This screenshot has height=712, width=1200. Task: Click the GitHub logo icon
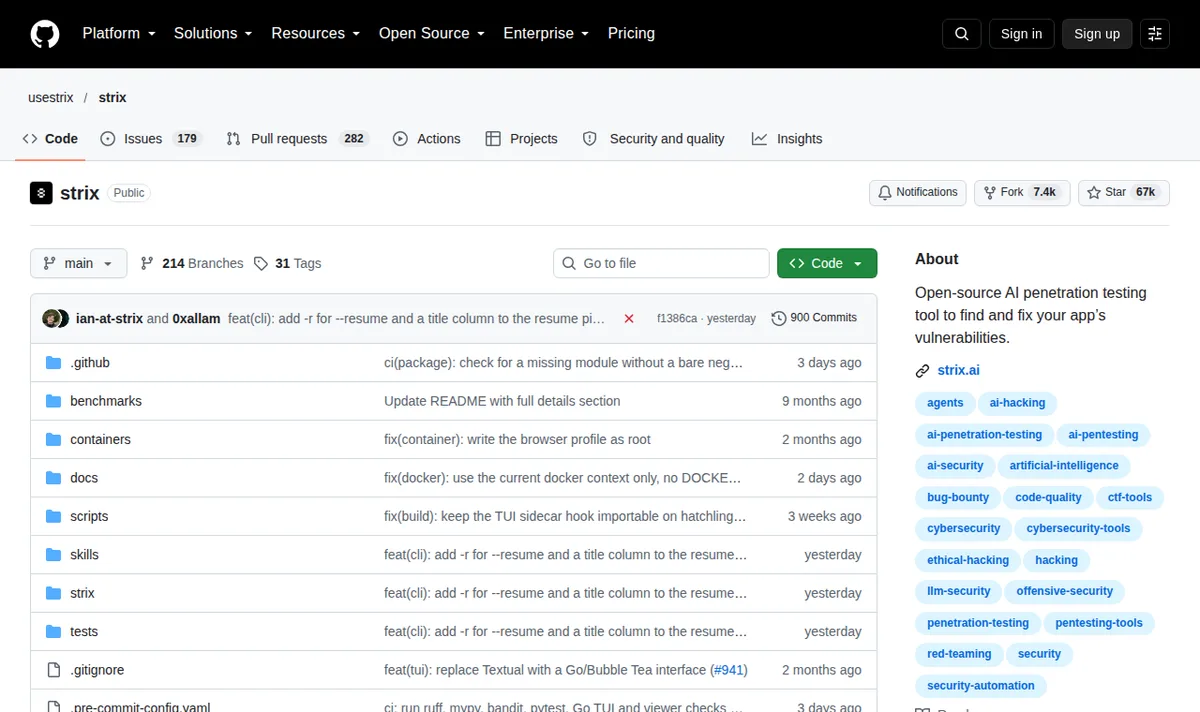(45, 34)
